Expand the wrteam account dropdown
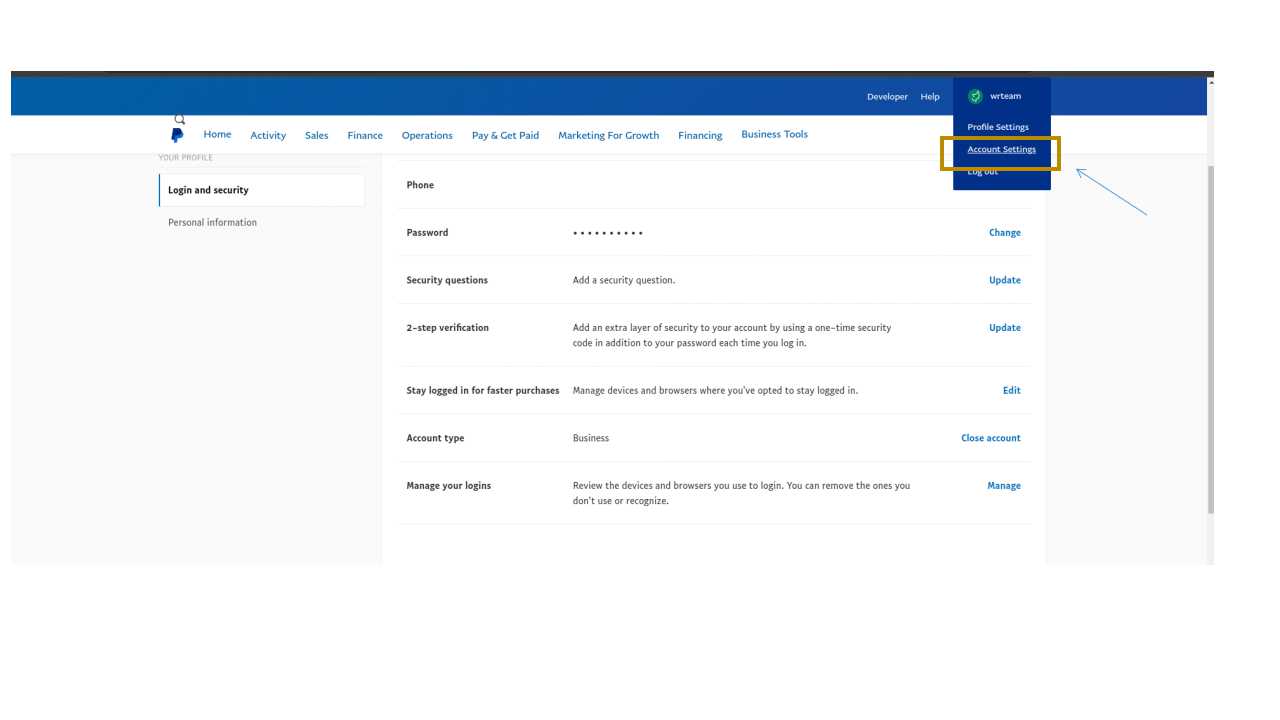This screenshot has width=1280, height=720. pos(1005,97)
